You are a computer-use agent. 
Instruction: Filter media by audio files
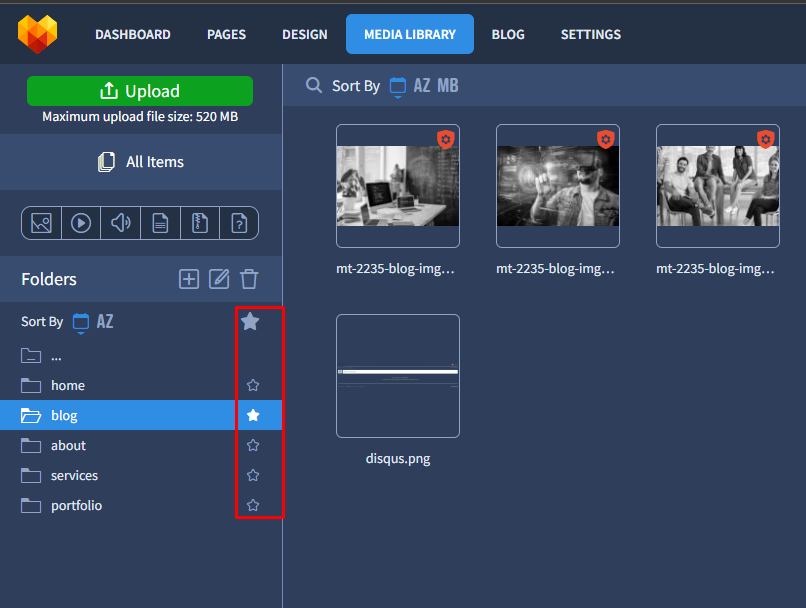[x=121, y=223]
